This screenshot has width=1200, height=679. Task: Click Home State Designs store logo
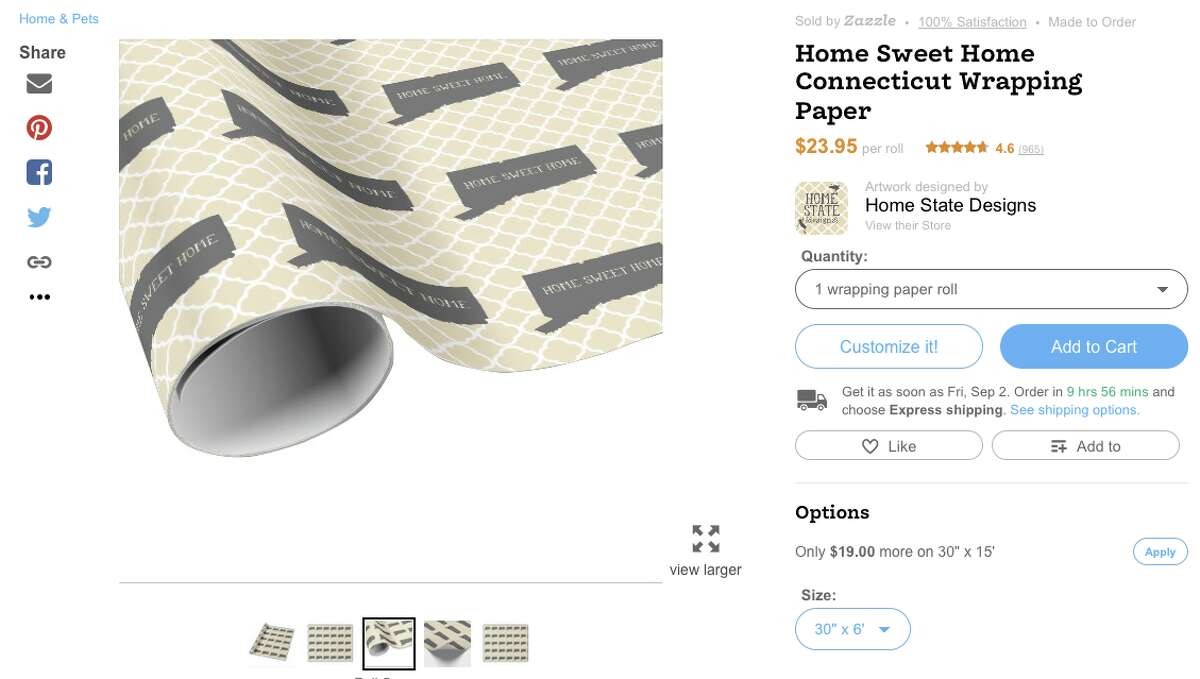821,208
